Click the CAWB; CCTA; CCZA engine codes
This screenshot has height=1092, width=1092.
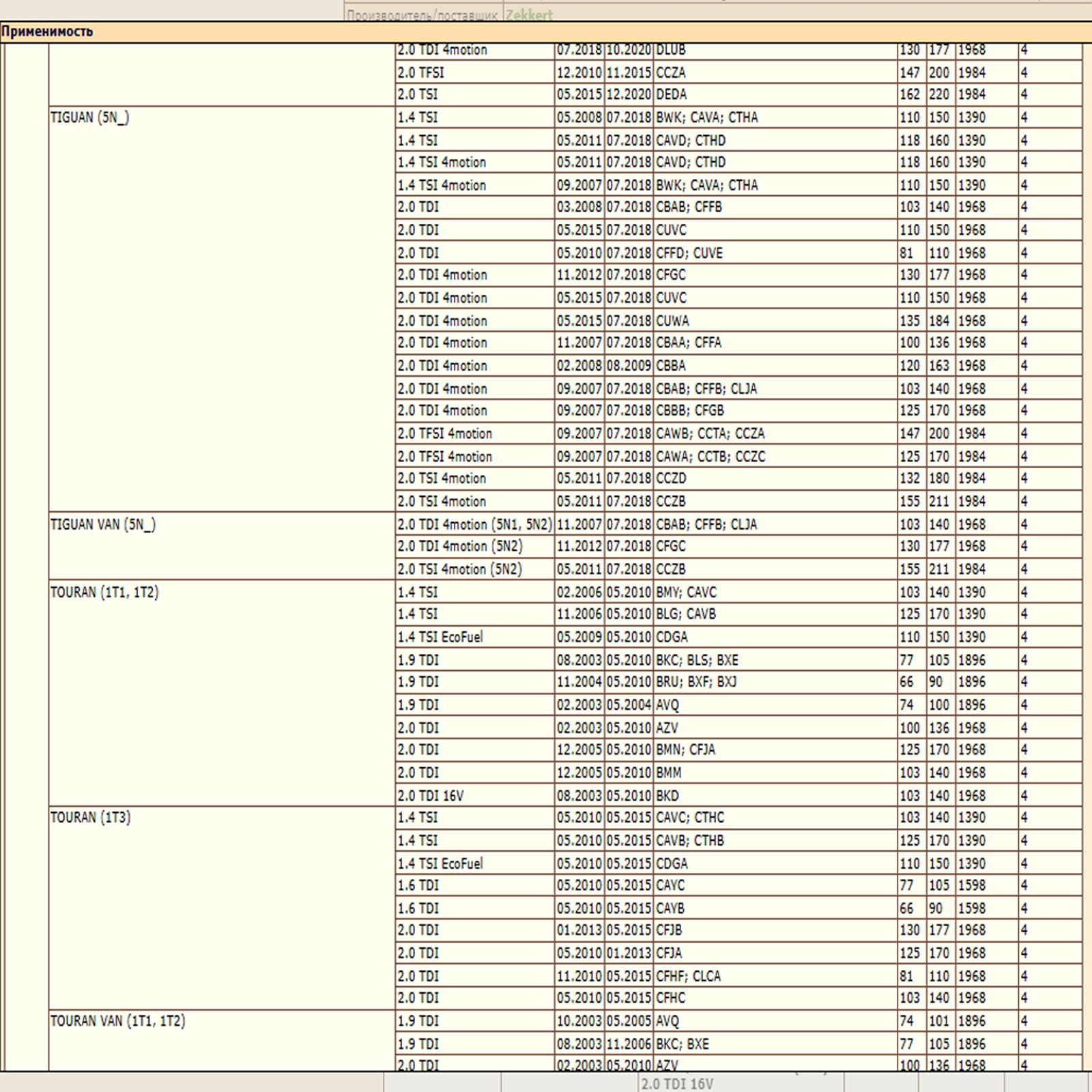[x=710, y=433]
